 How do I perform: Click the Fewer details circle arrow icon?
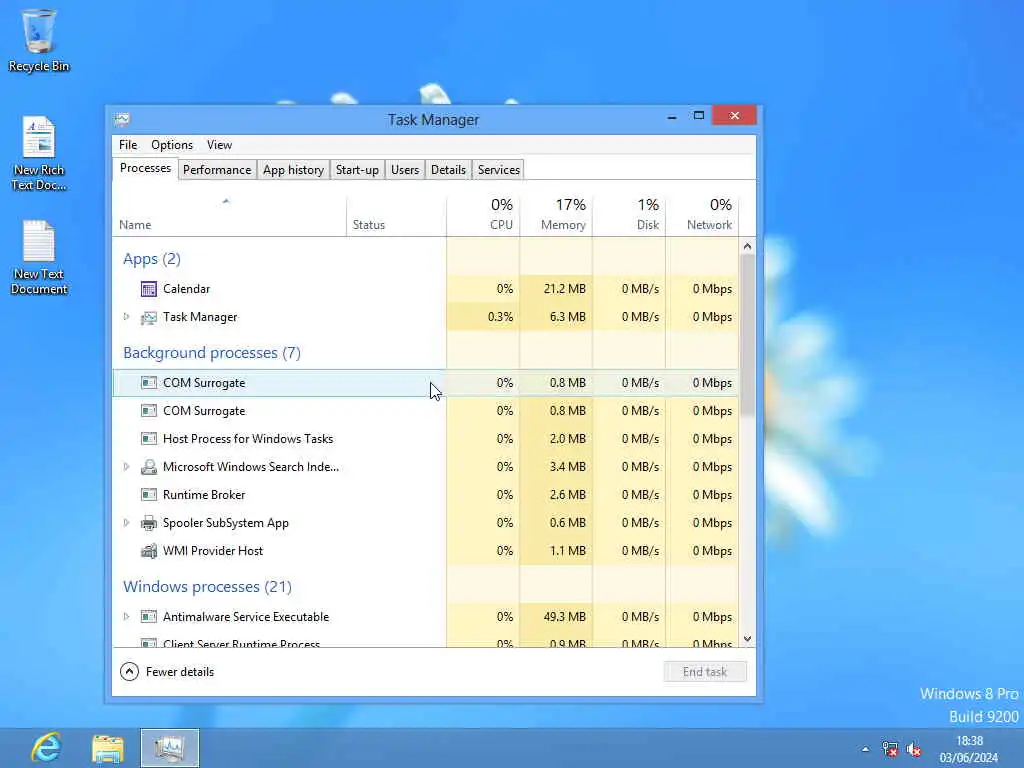[129, 671]
